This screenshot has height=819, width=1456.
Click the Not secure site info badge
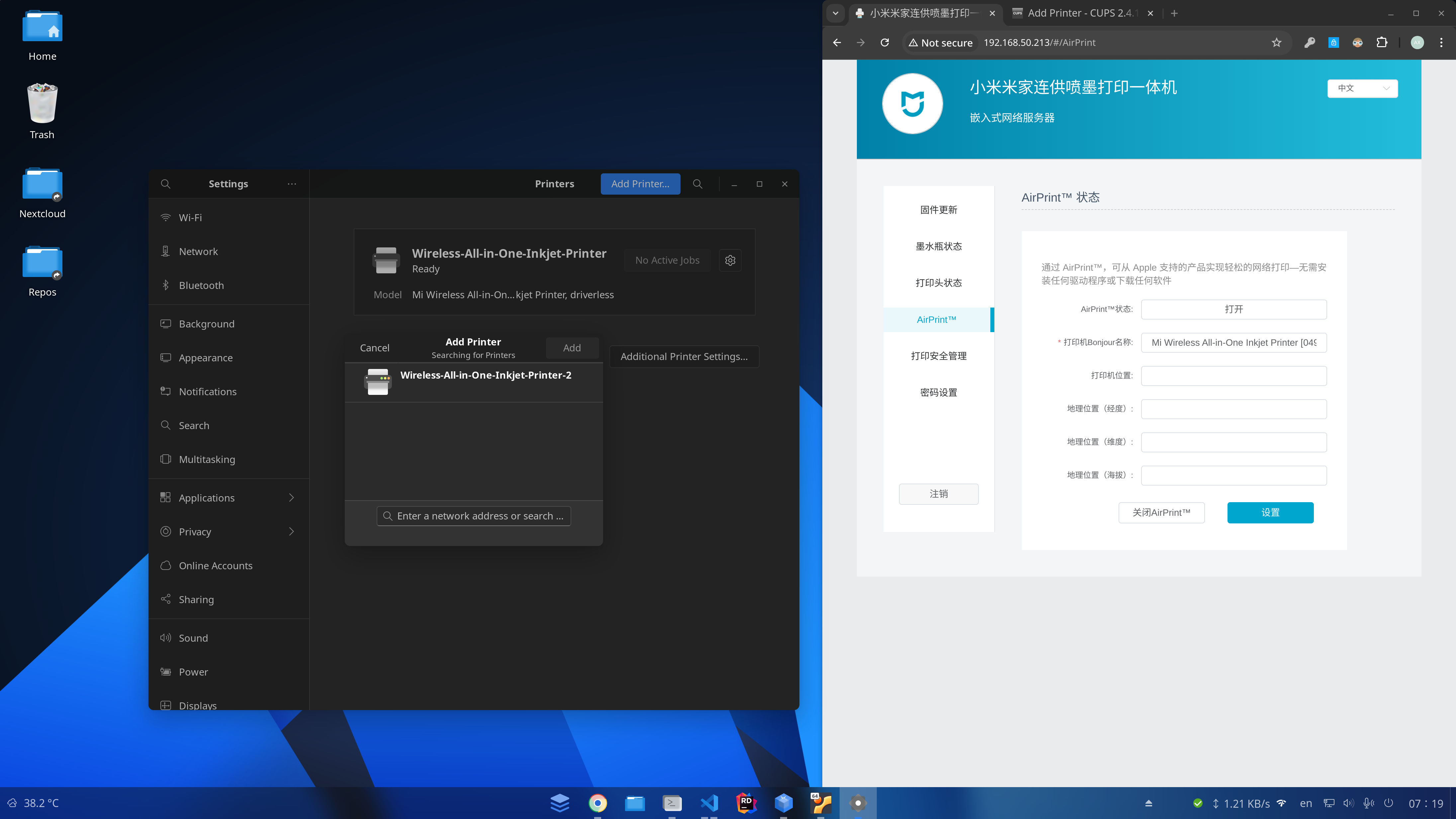point(941,43)
